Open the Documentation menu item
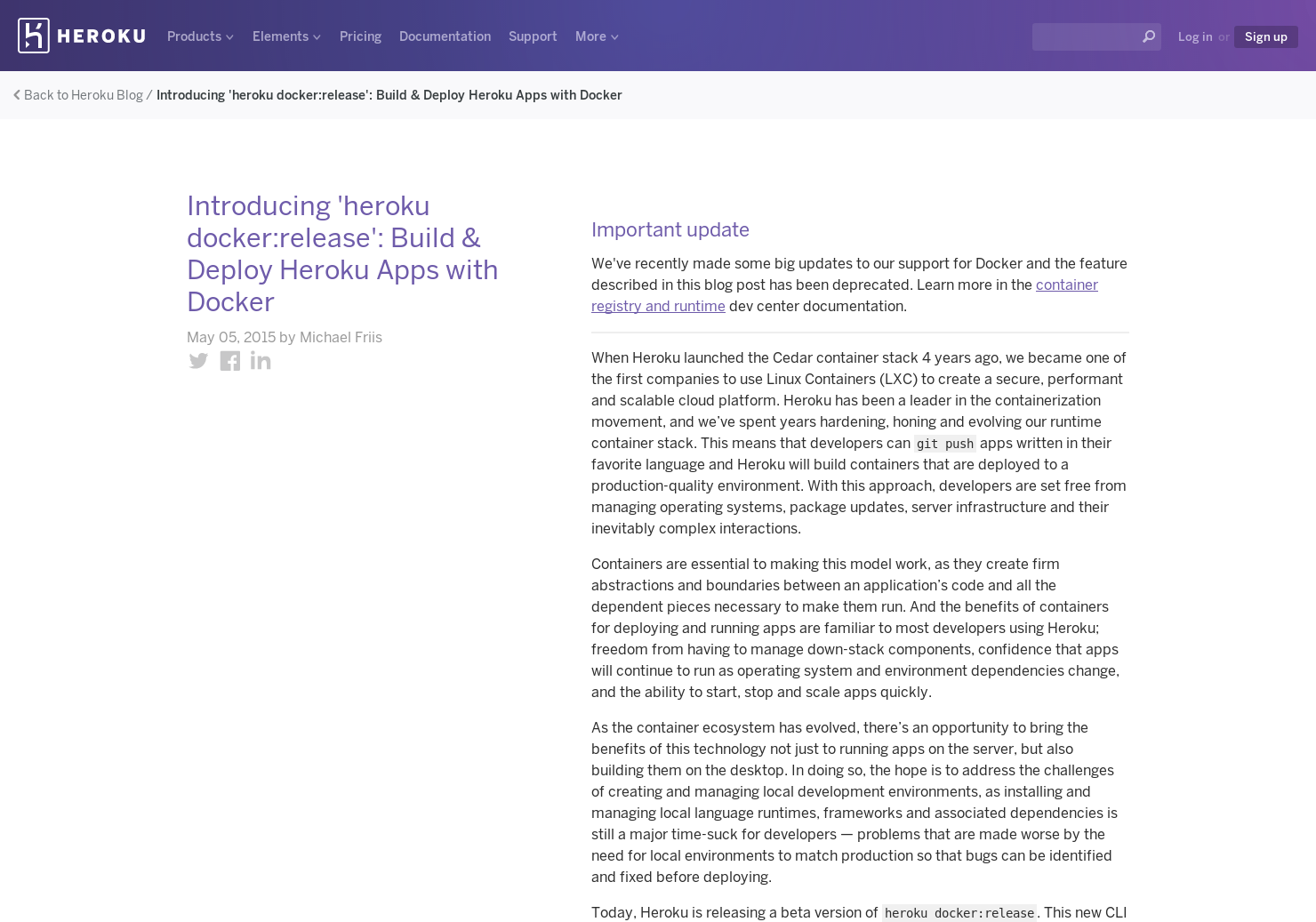 pos(445,36)
